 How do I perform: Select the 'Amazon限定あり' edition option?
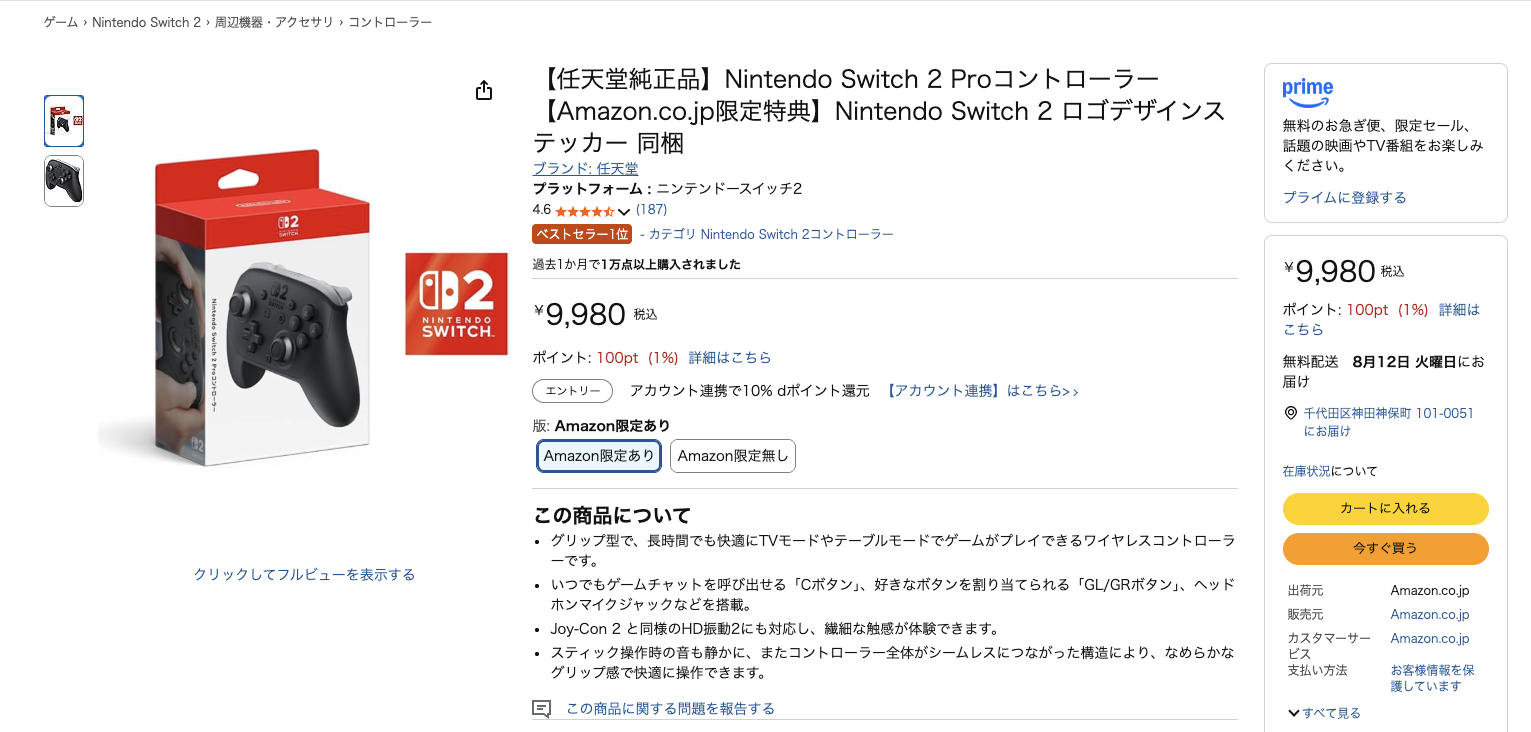[599, 456]
